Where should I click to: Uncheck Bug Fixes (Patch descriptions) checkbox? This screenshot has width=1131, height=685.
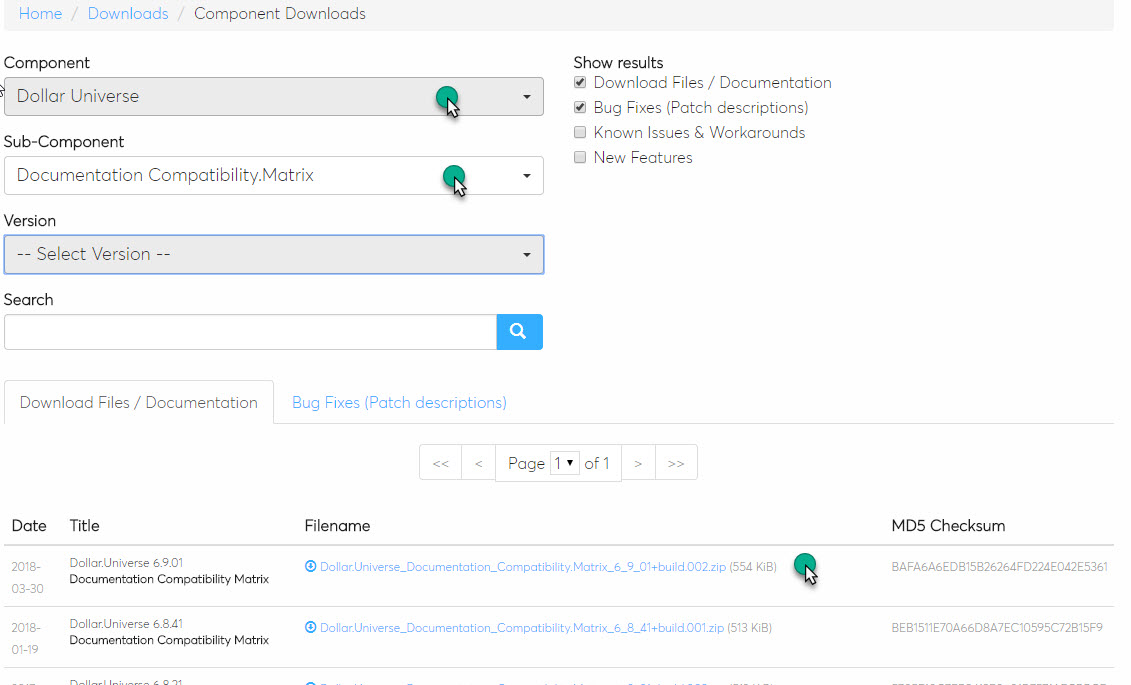tap(580, 107)
